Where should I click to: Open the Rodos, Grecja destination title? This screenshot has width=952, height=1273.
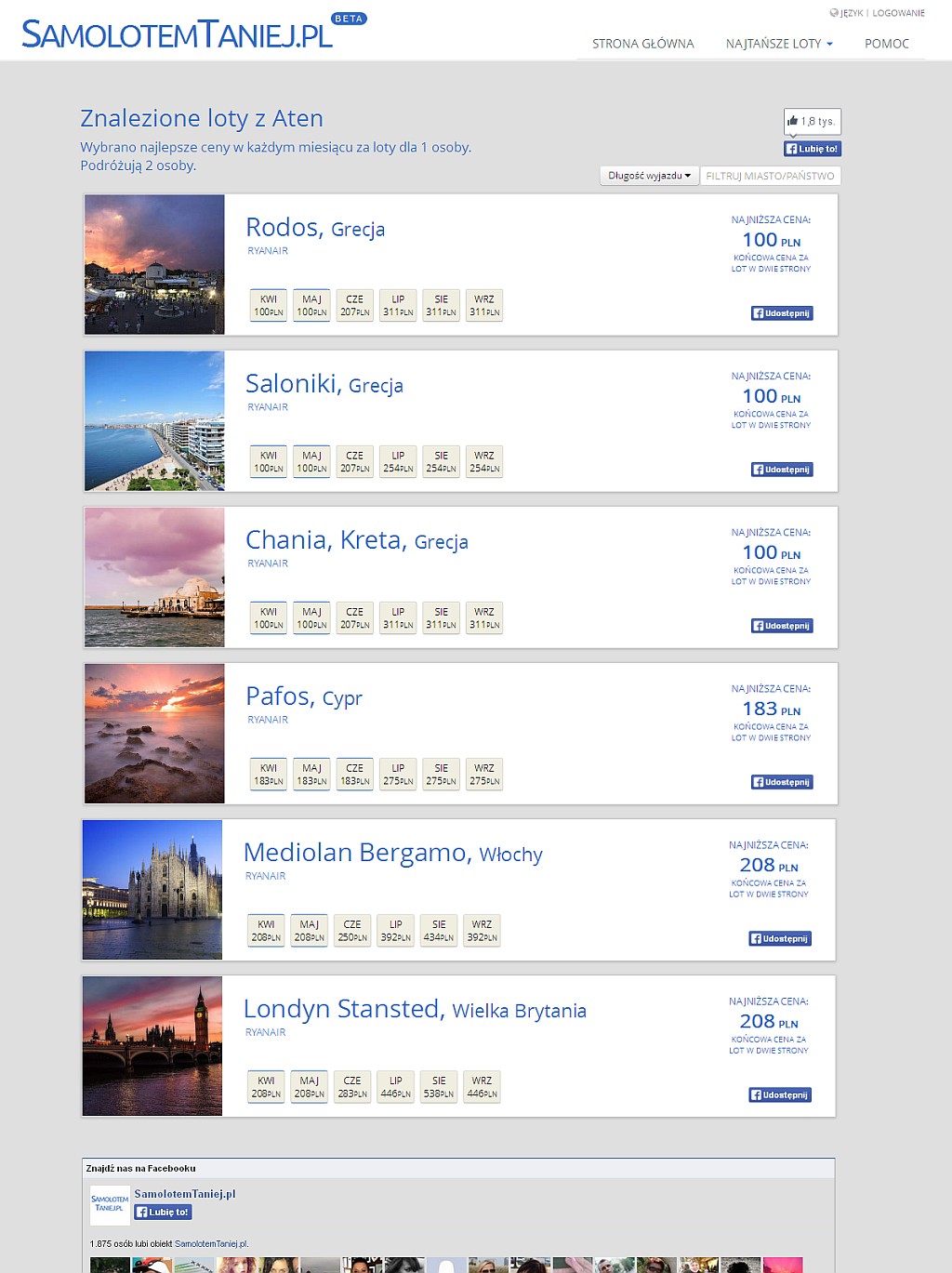(315, 228)
